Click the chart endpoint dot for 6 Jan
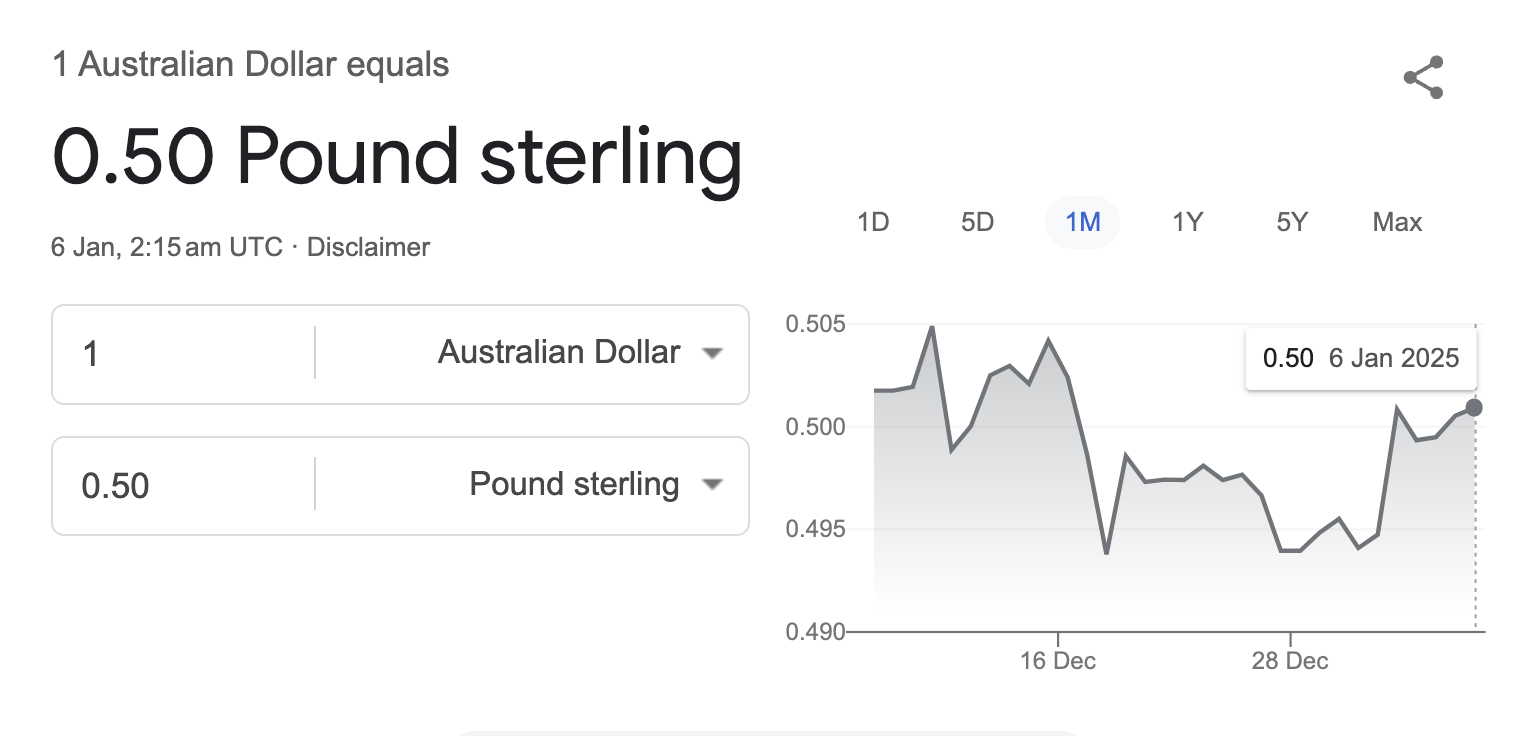 [x=1474, y=407]
